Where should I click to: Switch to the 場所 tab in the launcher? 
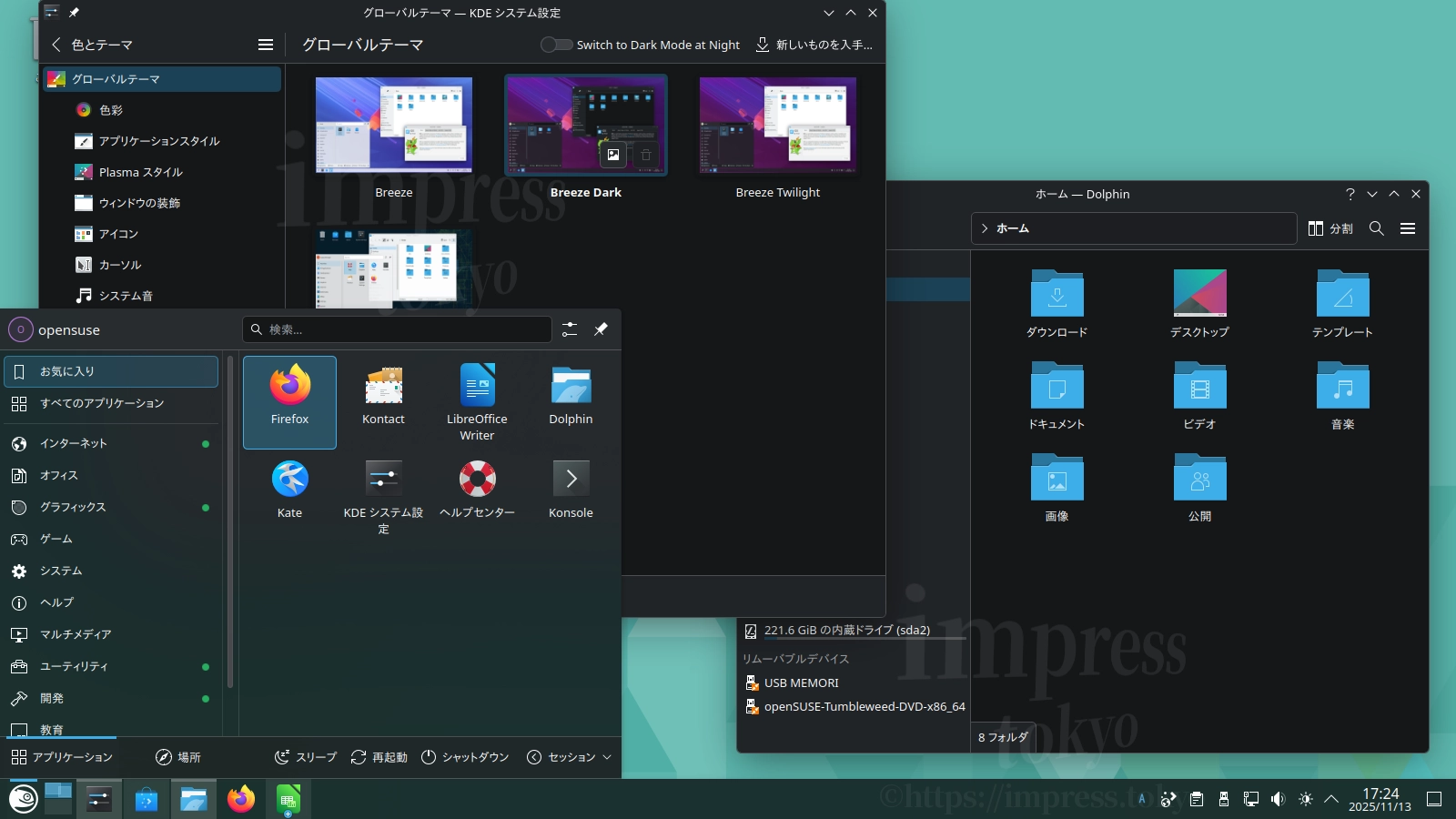click(177, 757)
